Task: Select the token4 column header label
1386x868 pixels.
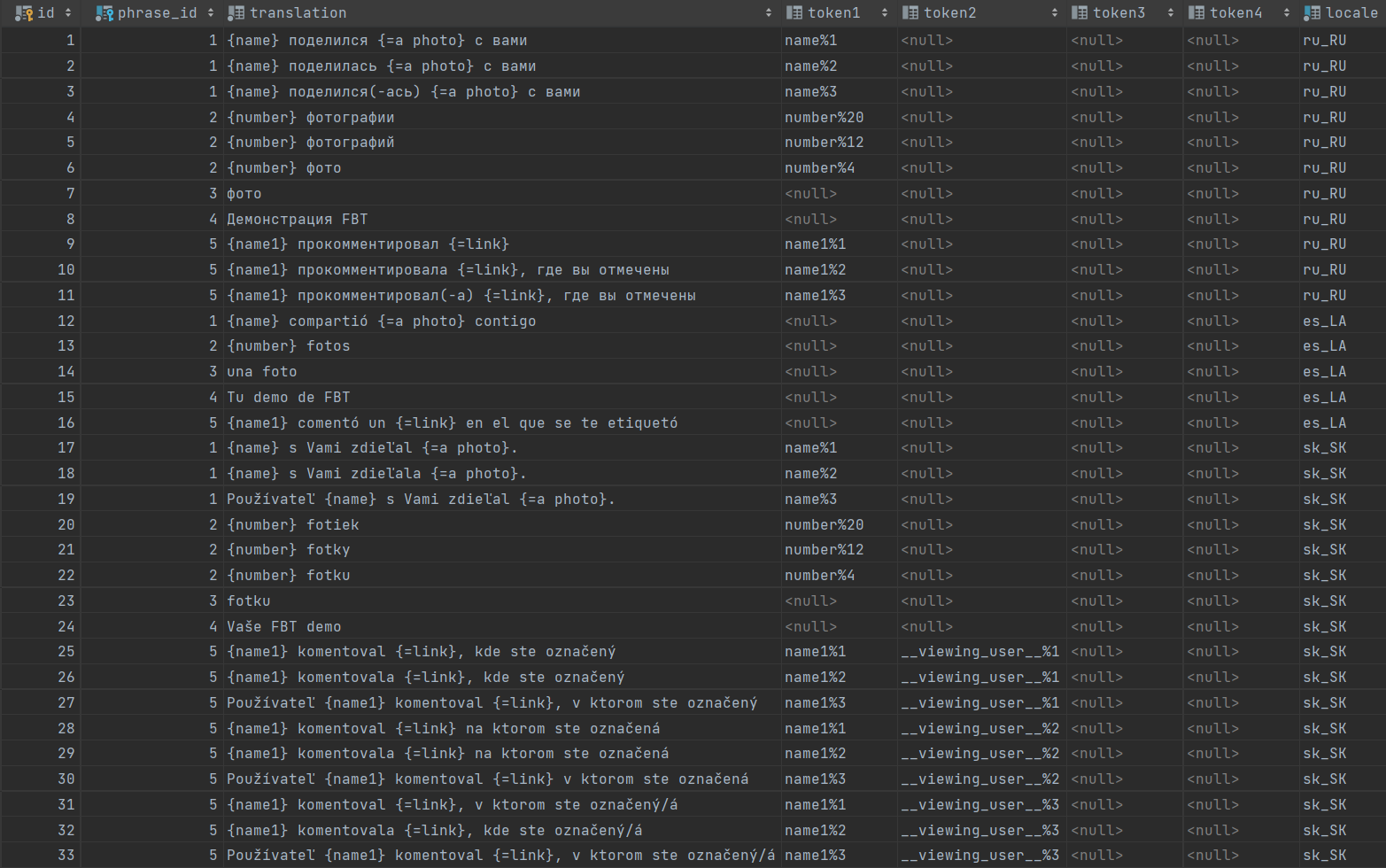Action: pyautogui.click(x=1236, y=13)
